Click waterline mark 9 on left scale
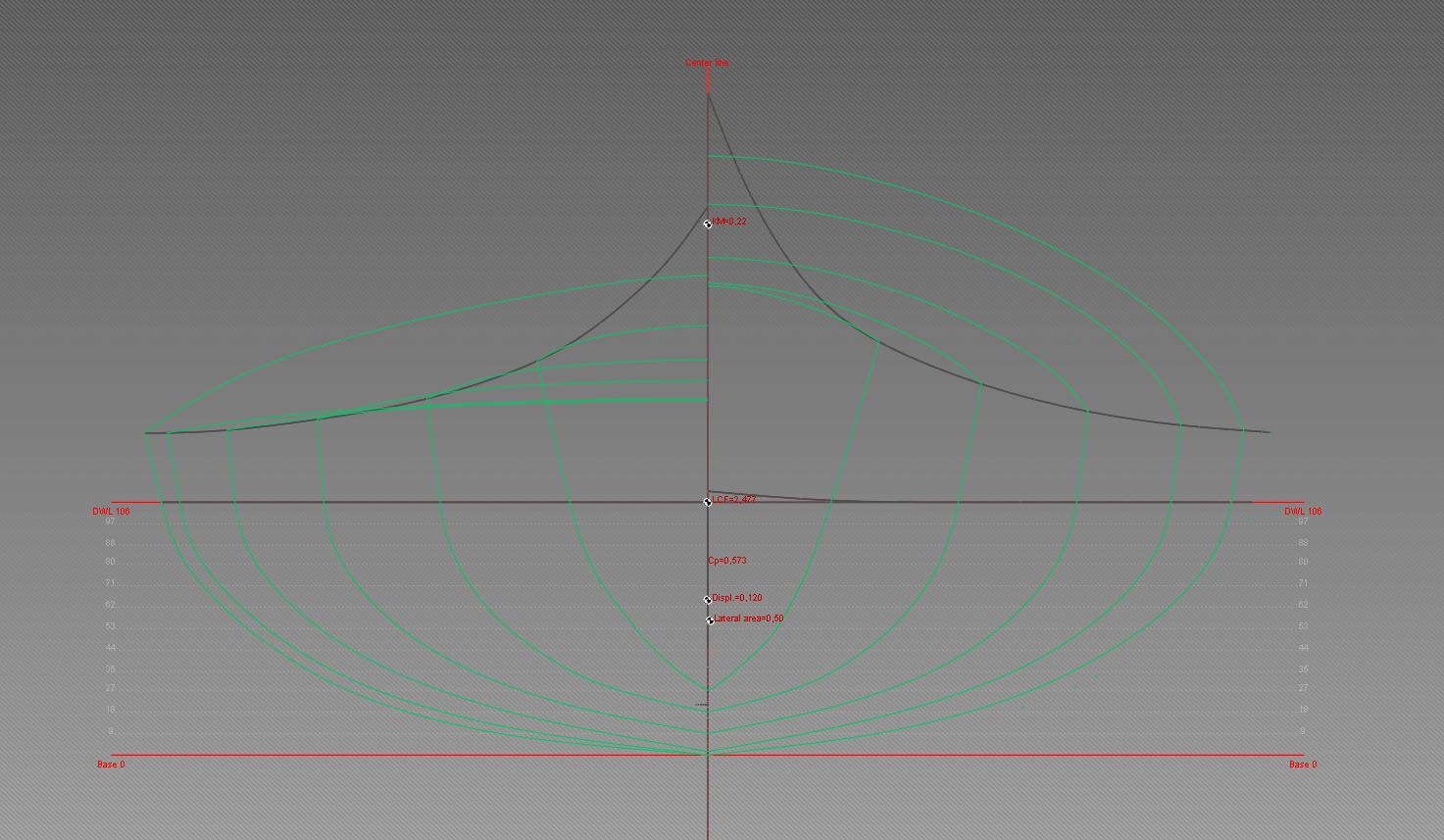This screenshot has width=1444, height=840. pyautogui.click(x=111, y=731)
